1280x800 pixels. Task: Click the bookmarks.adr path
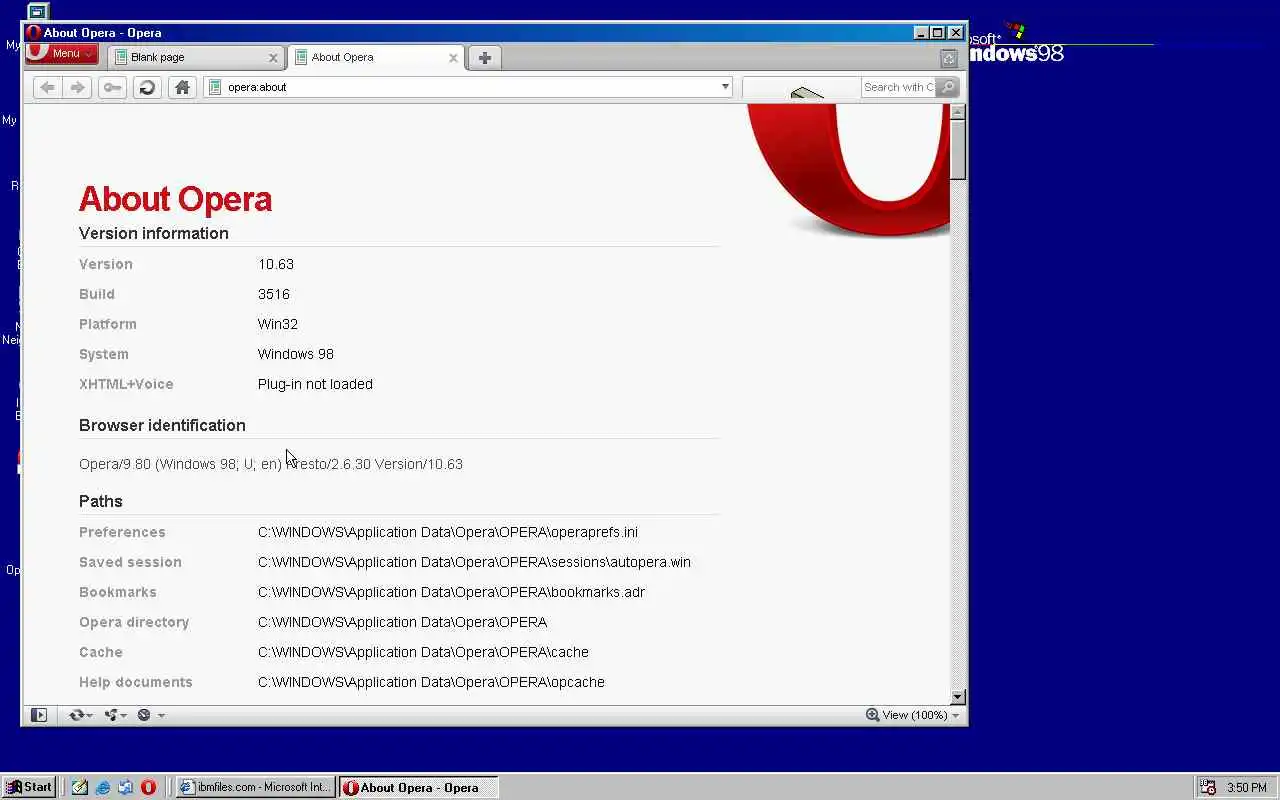coord(451,592)
